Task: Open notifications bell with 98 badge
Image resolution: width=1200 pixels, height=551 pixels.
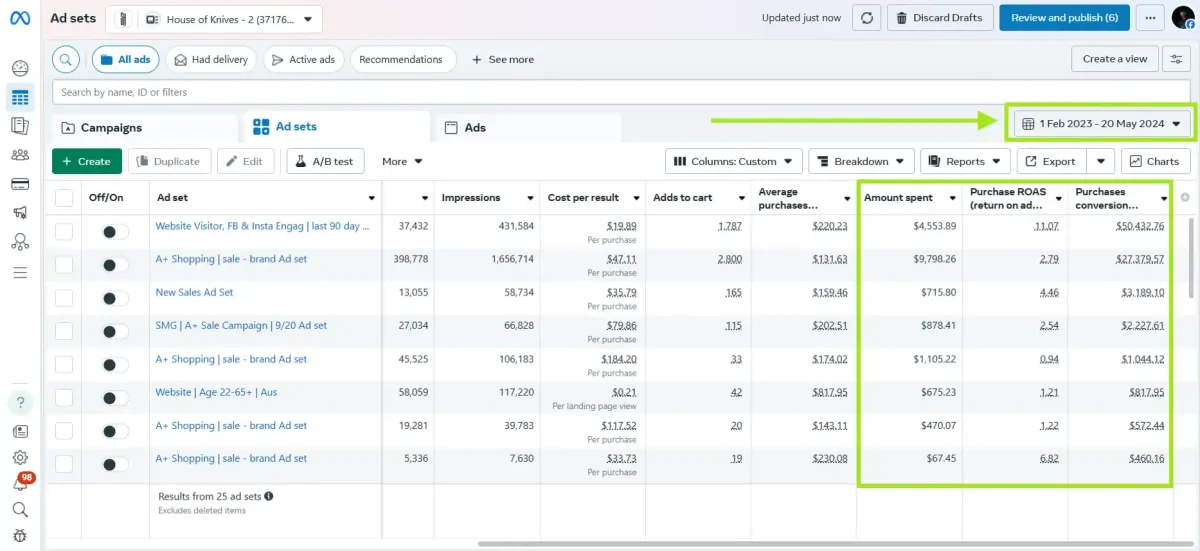Action: [20, 483]
